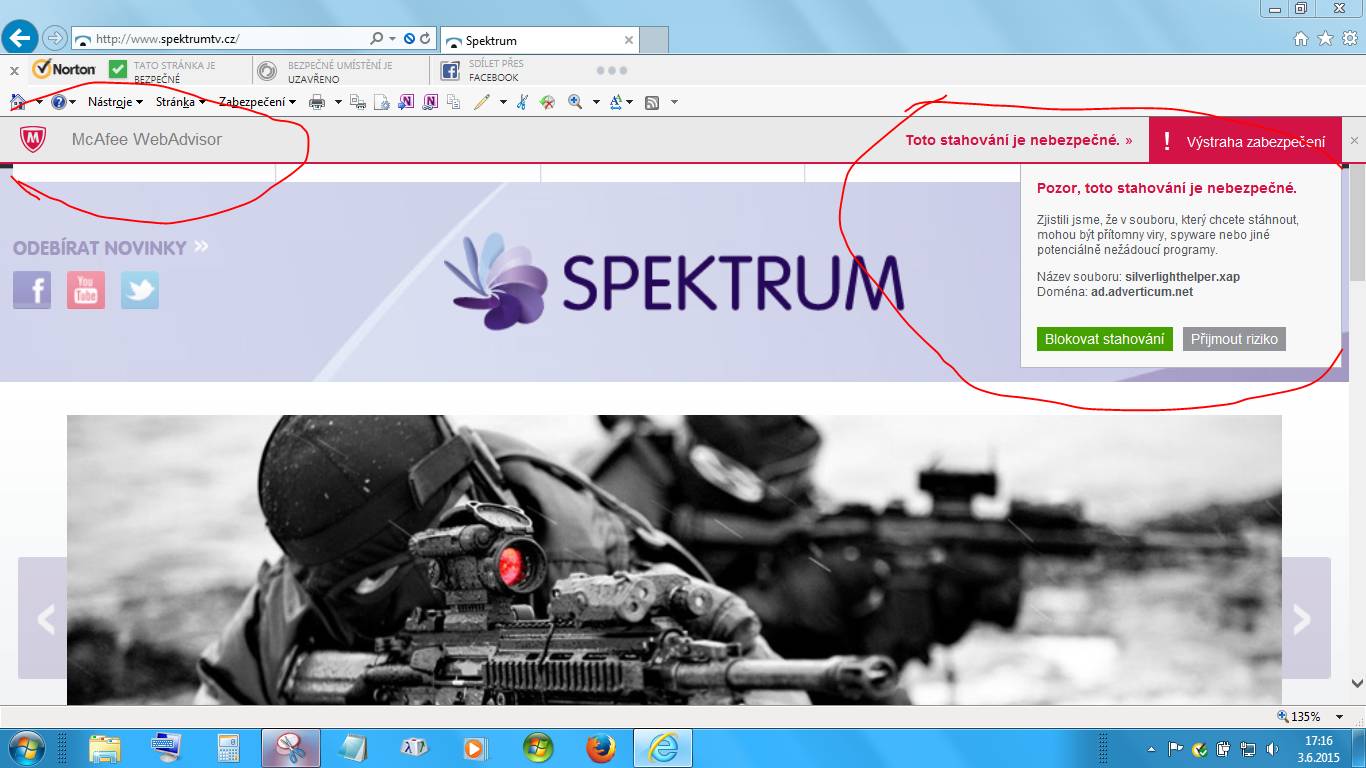Select the Spektrum browser tab
This screenshot has height=768, width=1366.
click(x=538, y=41)
